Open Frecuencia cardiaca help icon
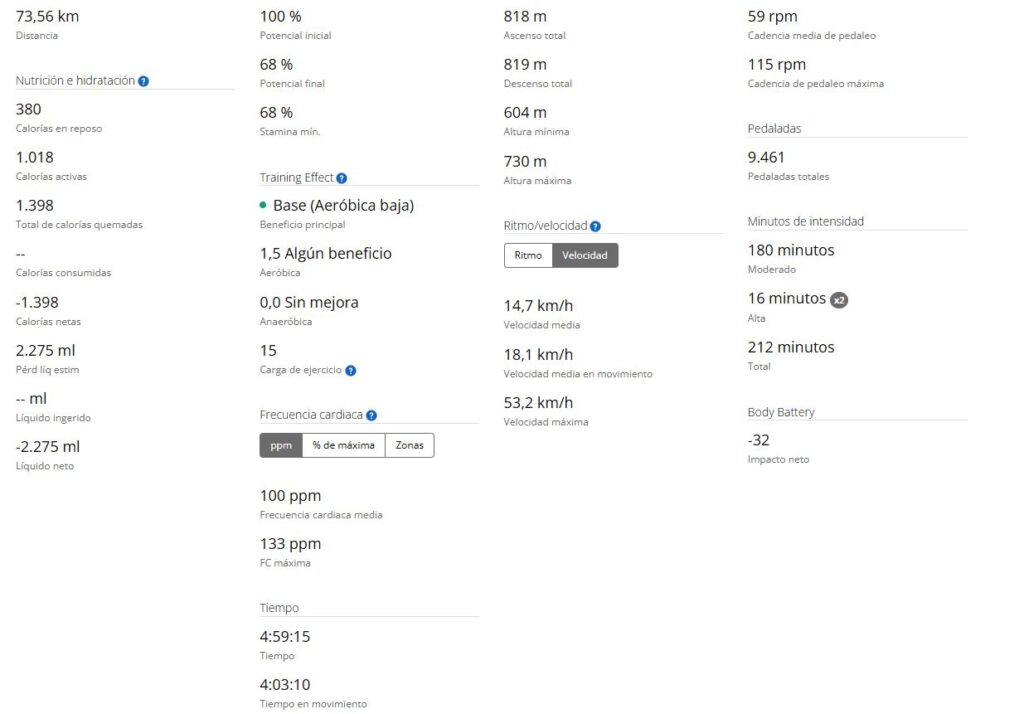Viewport: 1024px width, 714px height. [x=371, y=415]
